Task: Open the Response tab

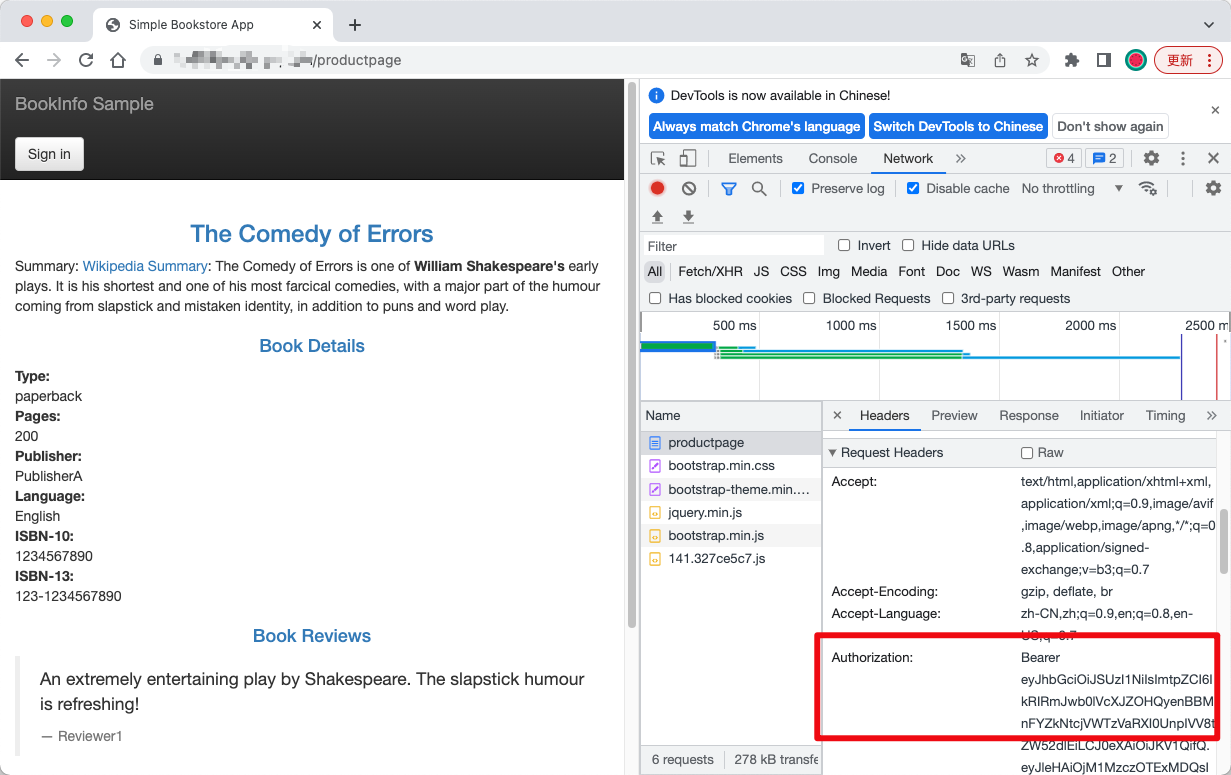Action: click(1029, 415)
